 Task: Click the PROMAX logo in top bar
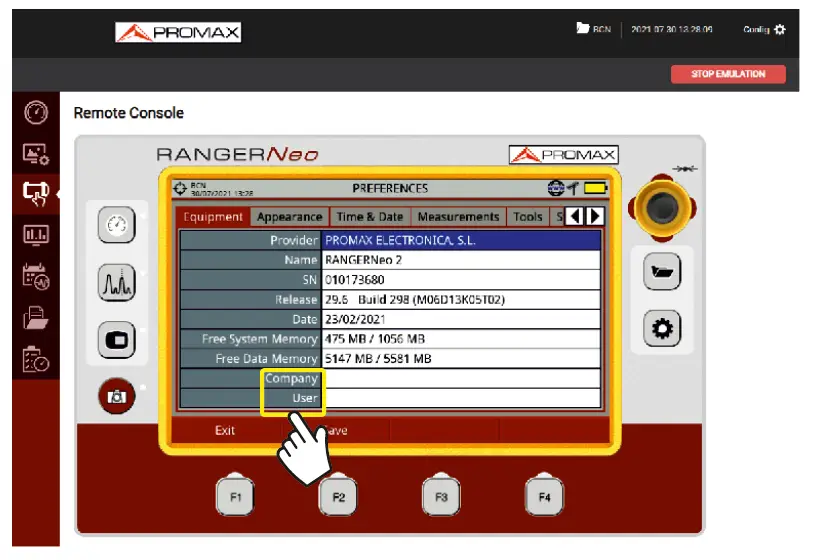pyautogui.click(x=178, y=33)
